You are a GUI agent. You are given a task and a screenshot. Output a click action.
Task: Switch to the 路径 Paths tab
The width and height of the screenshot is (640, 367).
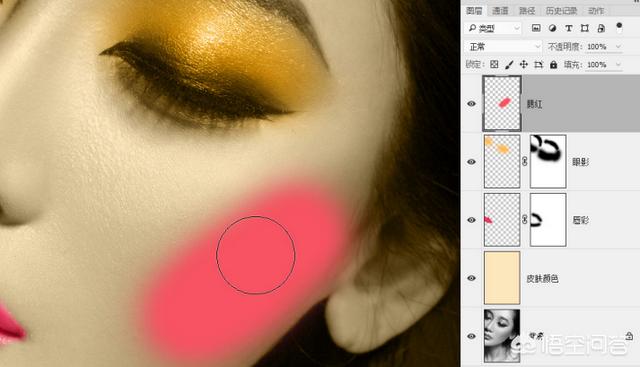[x=527, y=11]
